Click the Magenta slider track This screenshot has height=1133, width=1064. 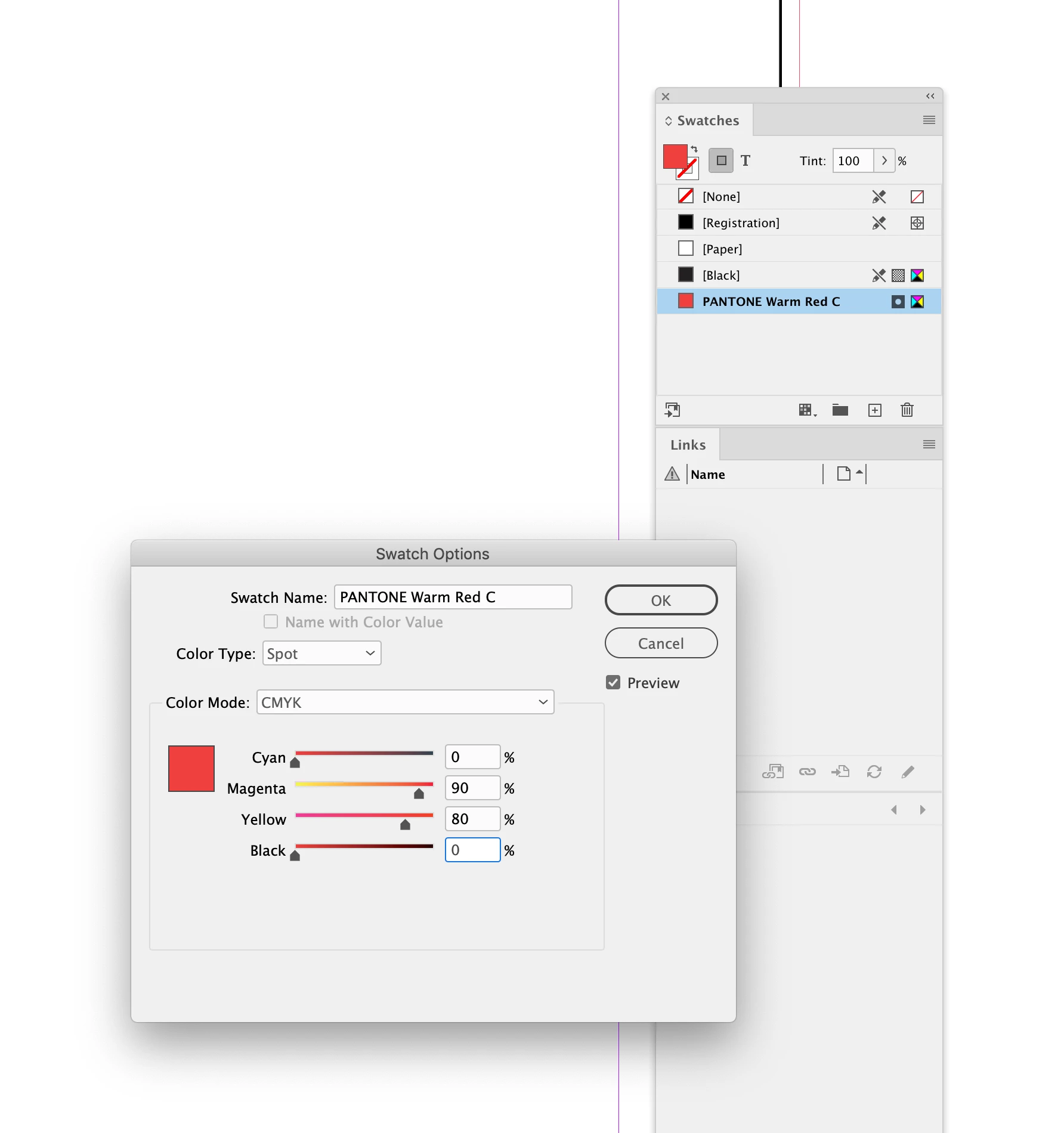pyautogui.click(x=364, y=784)
